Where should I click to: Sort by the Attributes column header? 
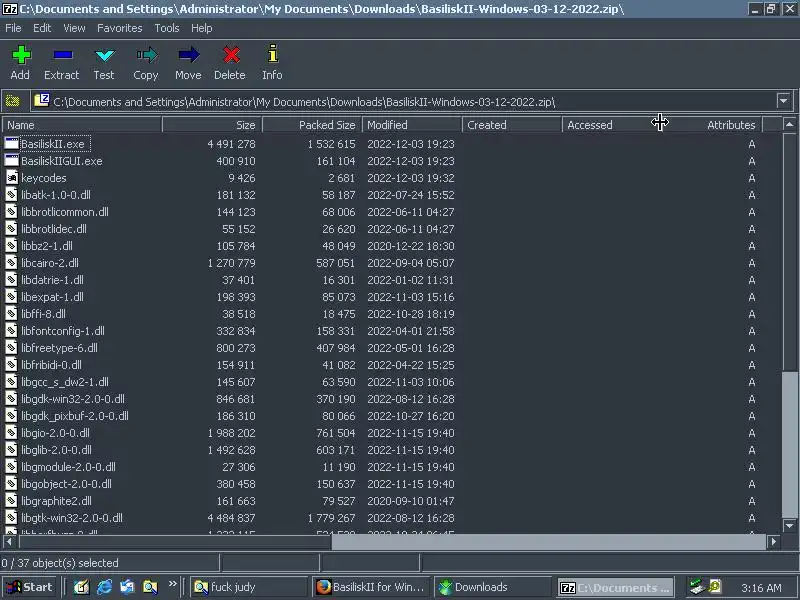click(713, 124)
